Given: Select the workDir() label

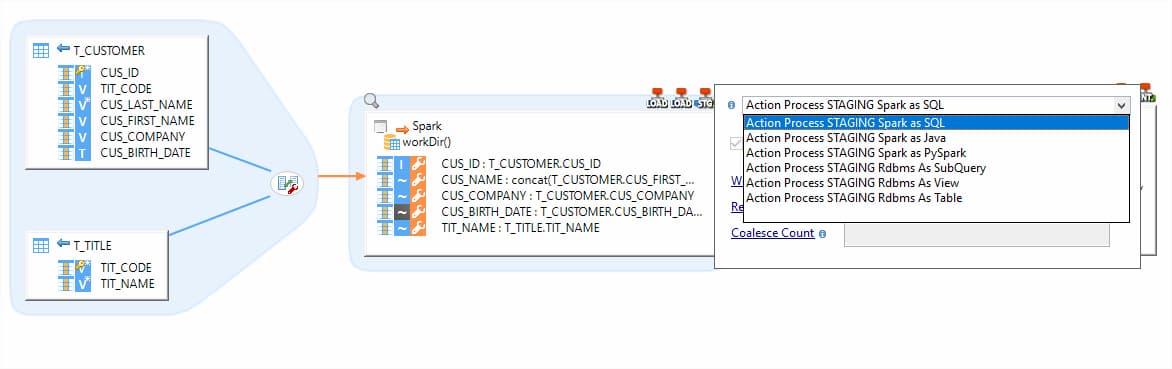Looking at the screenshot, I should 427,142.
